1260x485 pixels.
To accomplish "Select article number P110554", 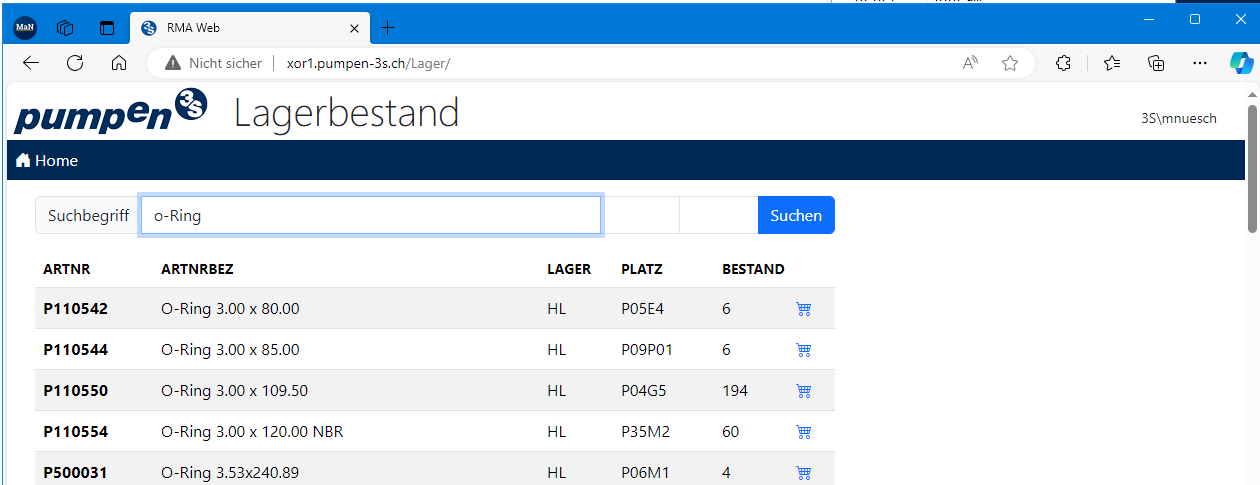I will pos(76,432).
